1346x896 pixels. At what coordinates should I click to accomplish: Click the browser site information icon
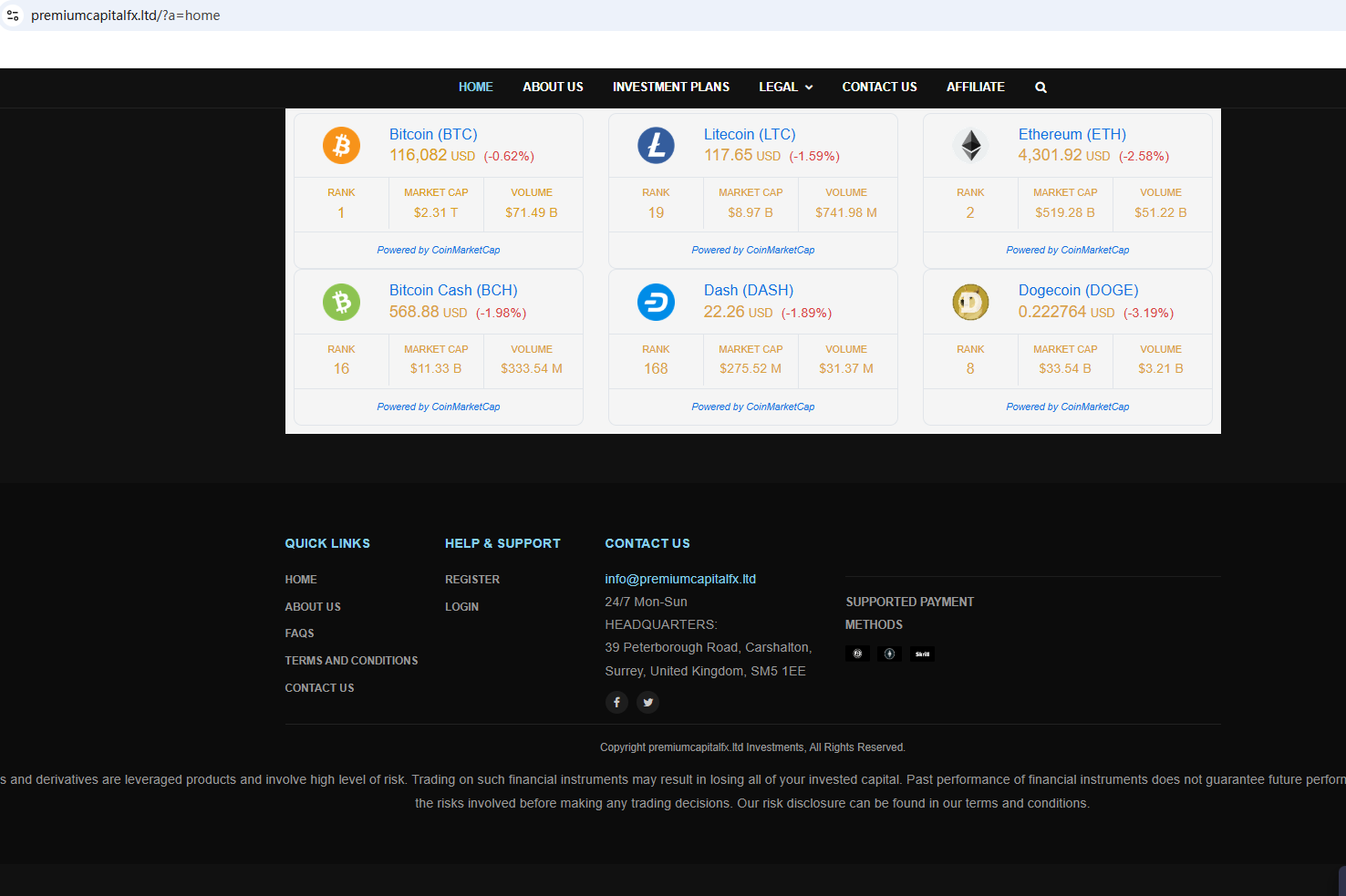click(x=13, y=15)
